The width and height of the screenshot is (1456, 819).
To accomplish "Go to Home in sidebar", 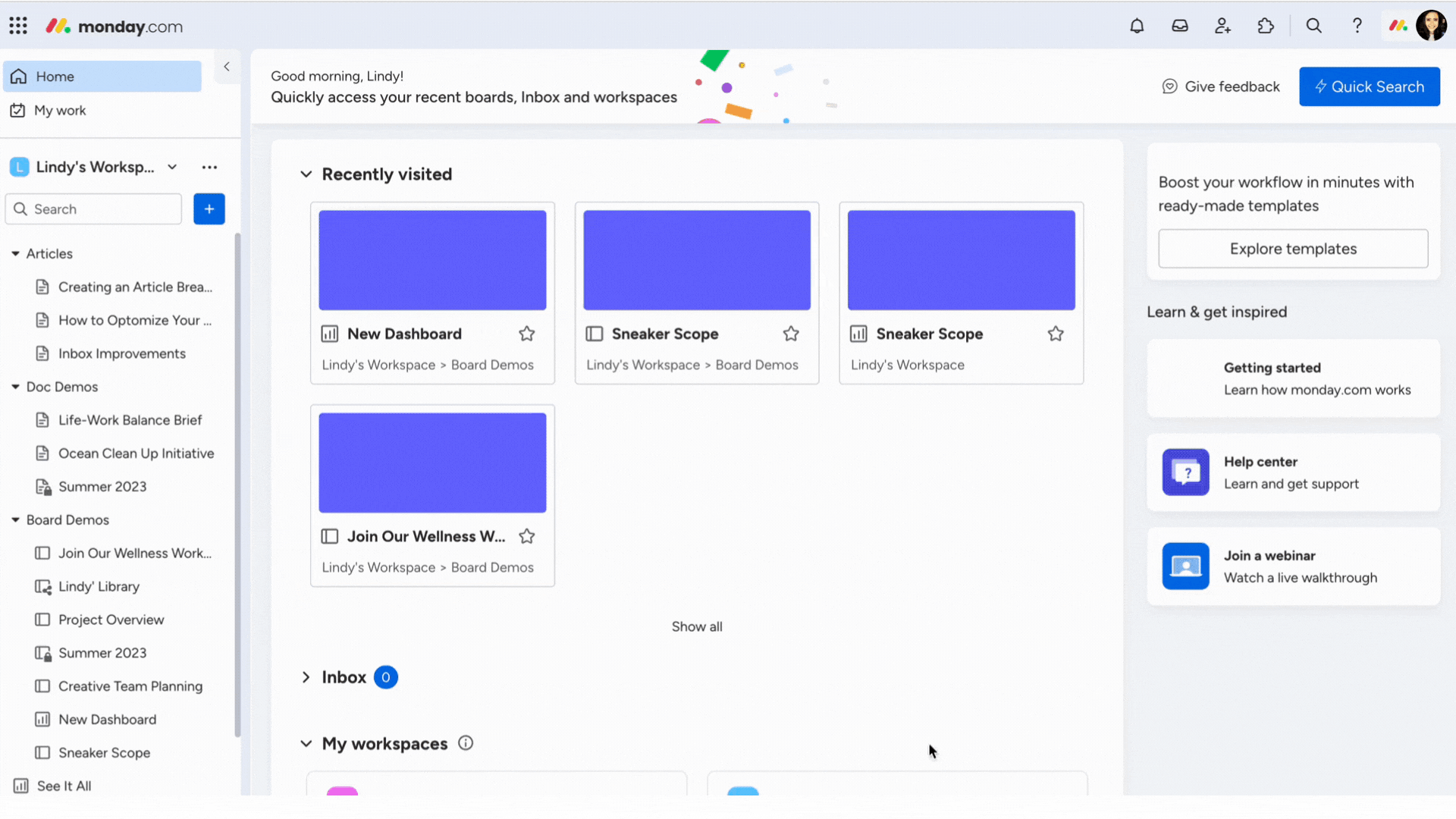I will (102, 77).
